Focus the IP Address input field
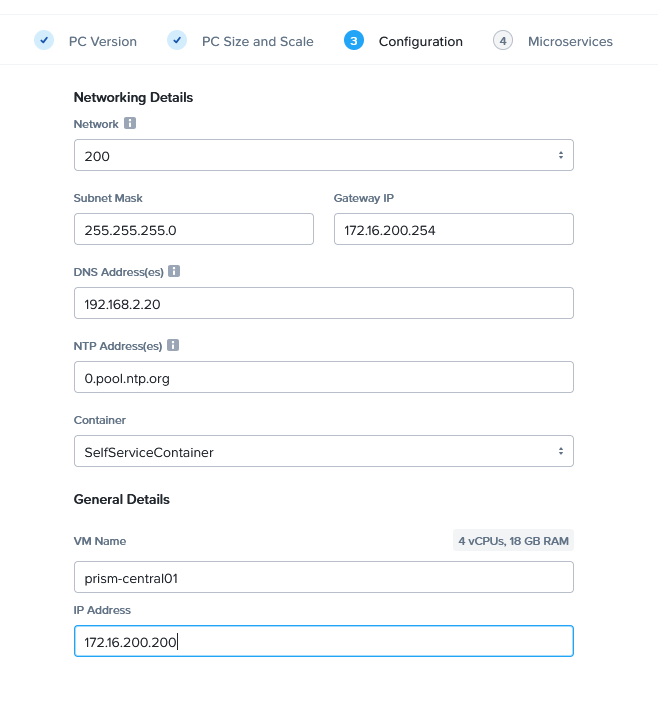The width and height of the screenshot is (658, 705). [x=323, y=641]
